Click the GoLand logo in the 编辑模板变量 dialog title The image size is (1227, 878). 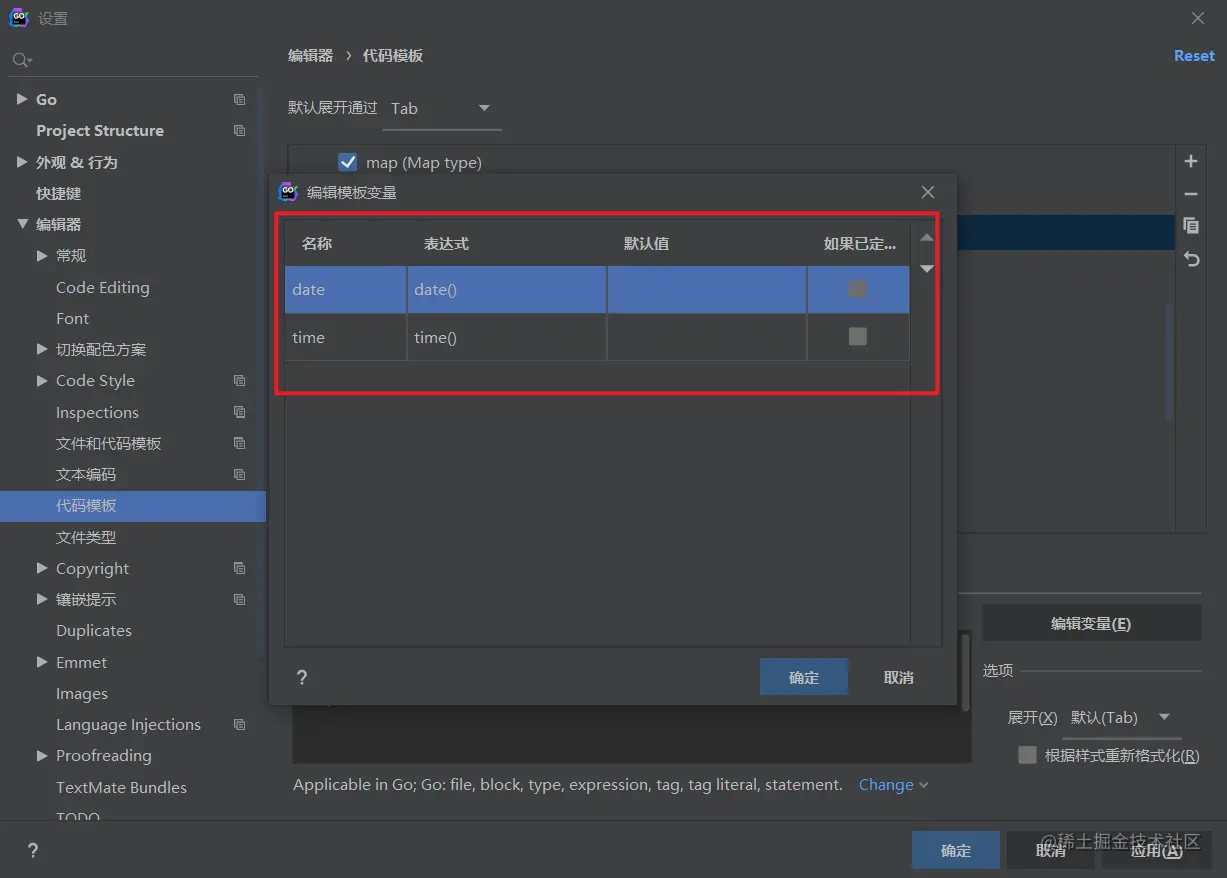pos(288,192)
